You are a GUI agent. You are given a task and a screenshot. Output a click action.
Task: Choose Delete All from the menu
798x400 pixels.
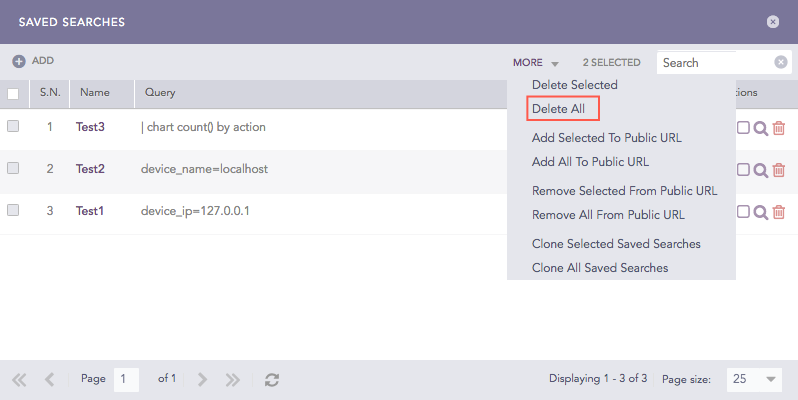(566, 108)
